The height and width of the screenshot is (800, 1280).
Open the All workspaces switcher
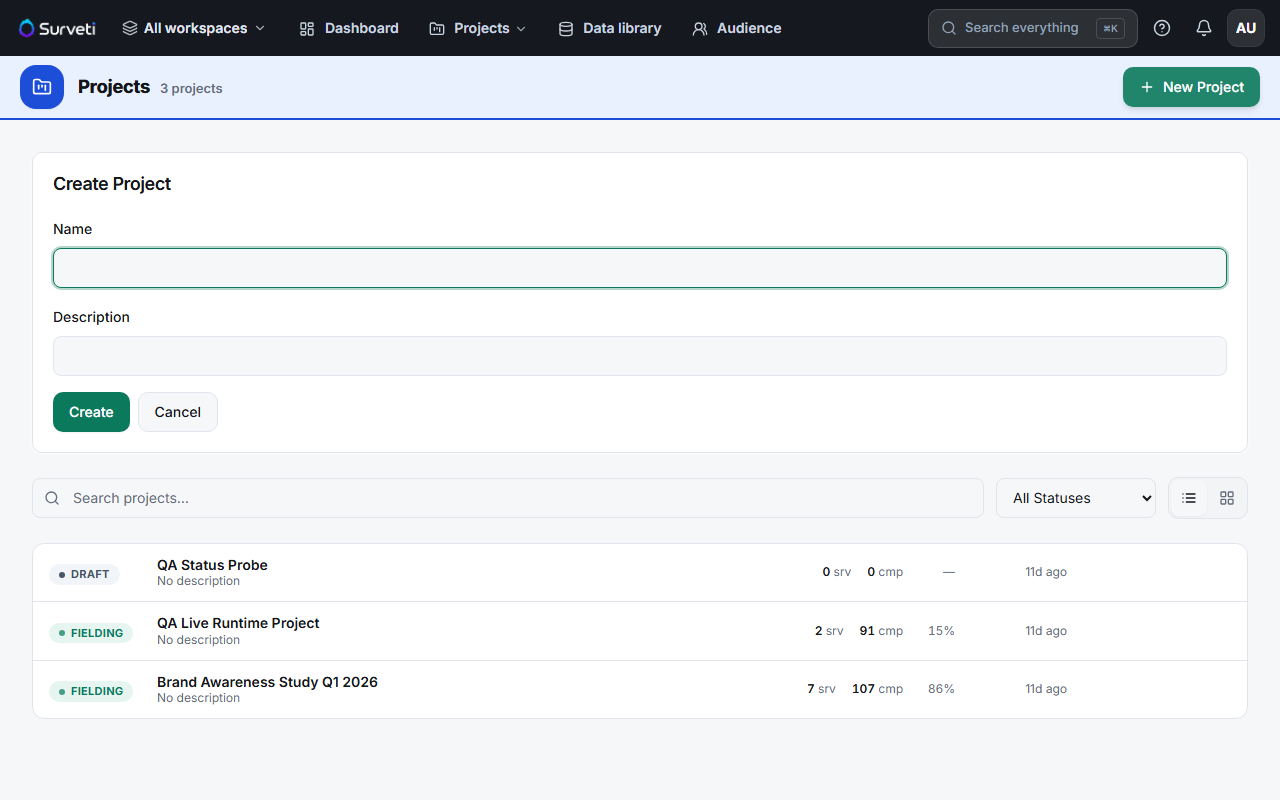pos(194,28)
